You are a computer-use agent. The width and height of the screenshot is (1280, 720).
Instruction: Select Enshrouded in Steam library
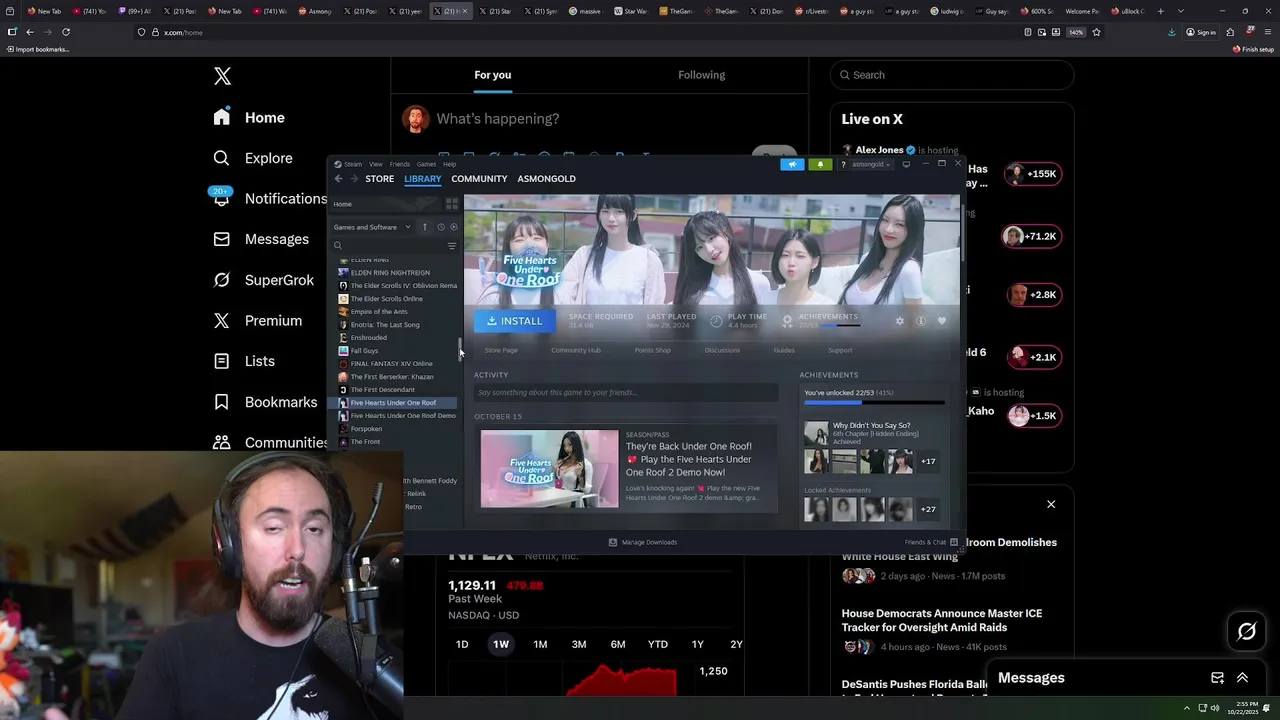pyautogui.click(x=368, y=338)
